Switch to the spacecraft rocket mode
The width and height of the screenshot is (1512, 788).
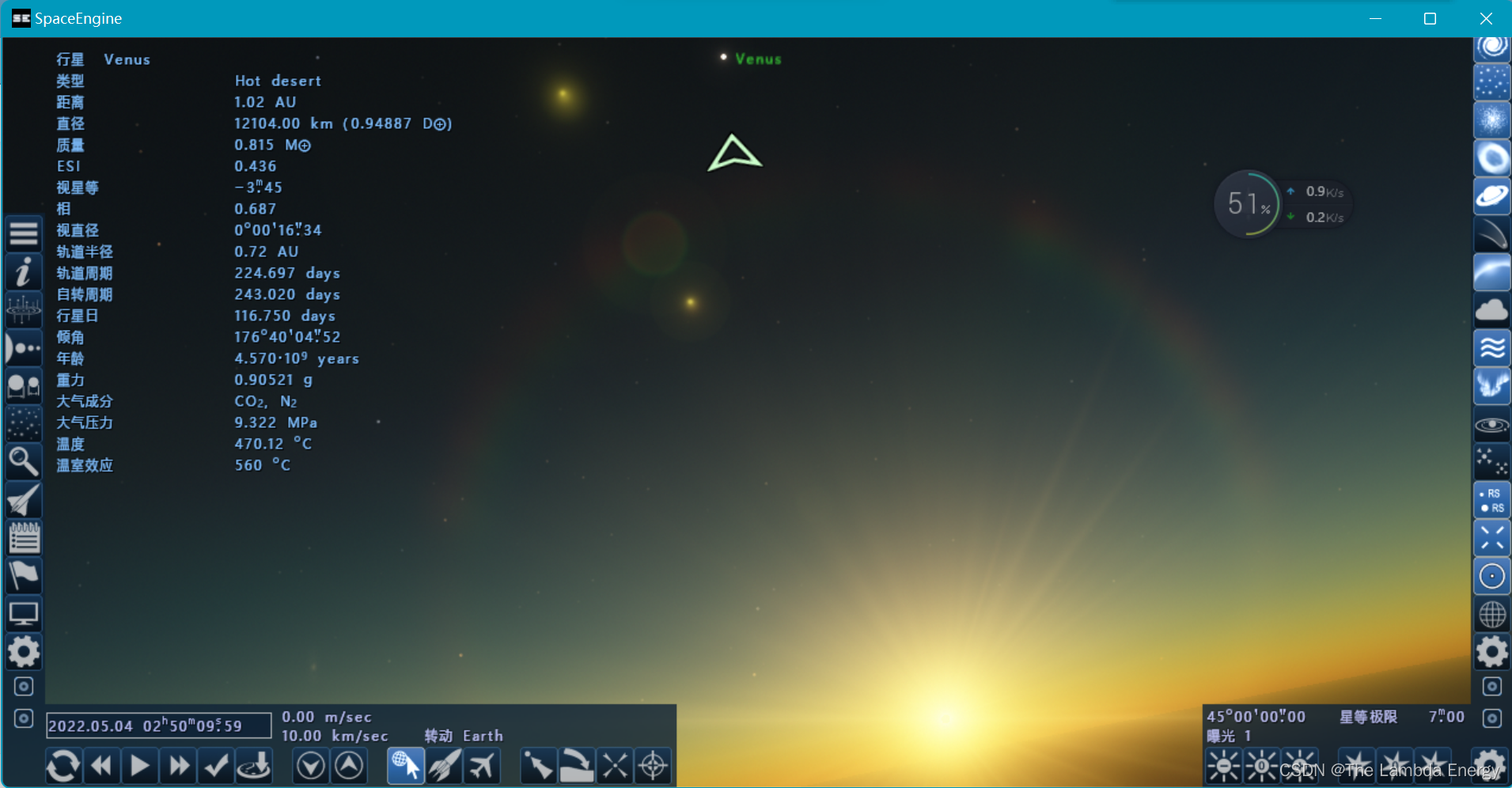(x=444, y=766)
